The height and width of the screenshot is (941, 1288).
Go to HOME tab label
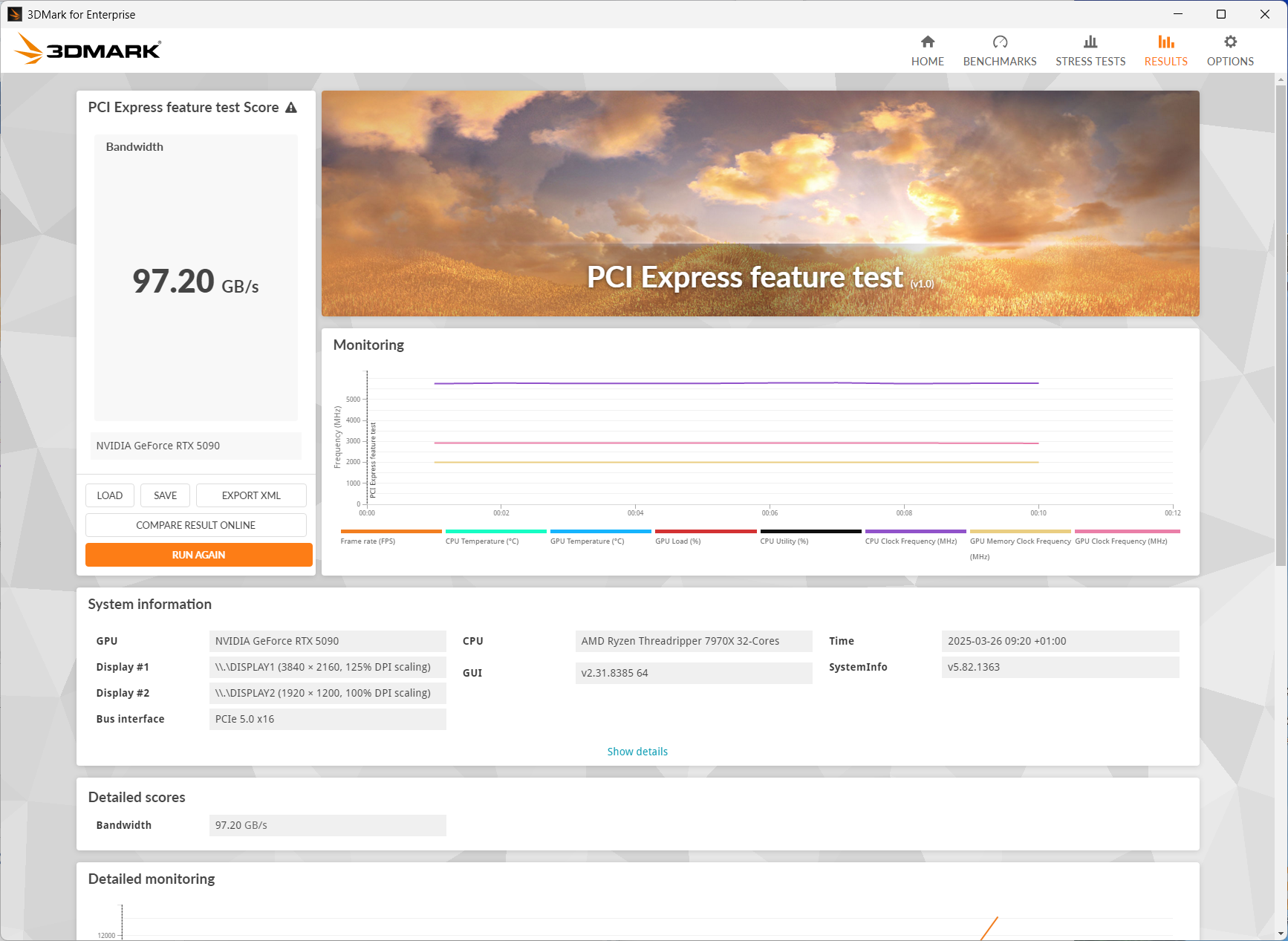[x=928, y=62]
